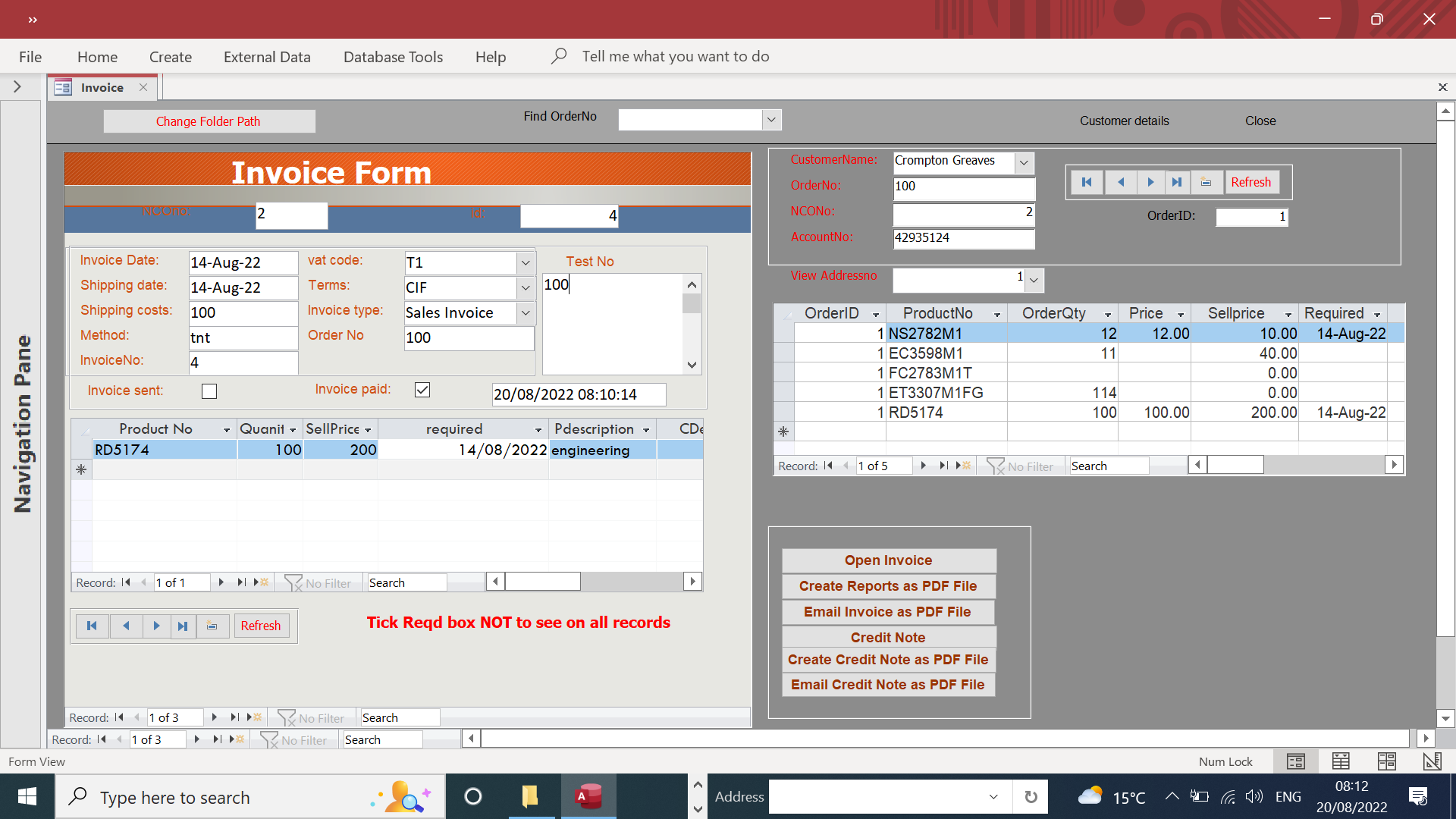Close the Invoice tab
The width and height of the screenshot is (1456, 819).
coord(143,87)
